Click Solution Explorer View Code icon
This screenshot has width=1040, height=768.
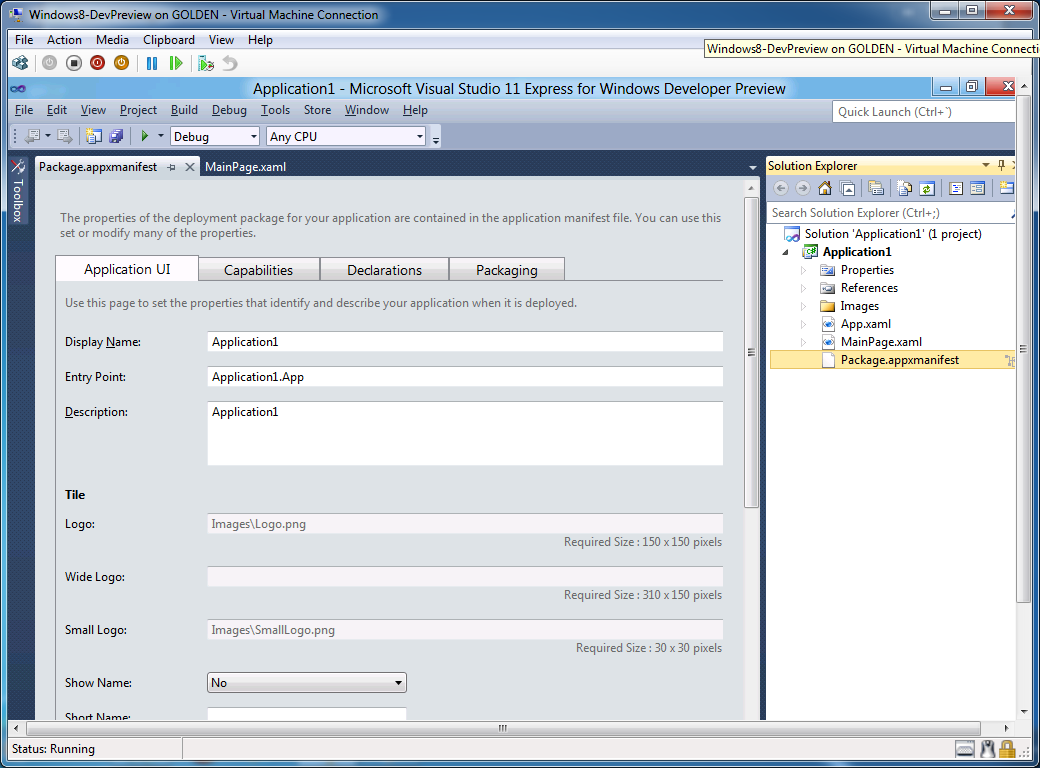(956, 188)
